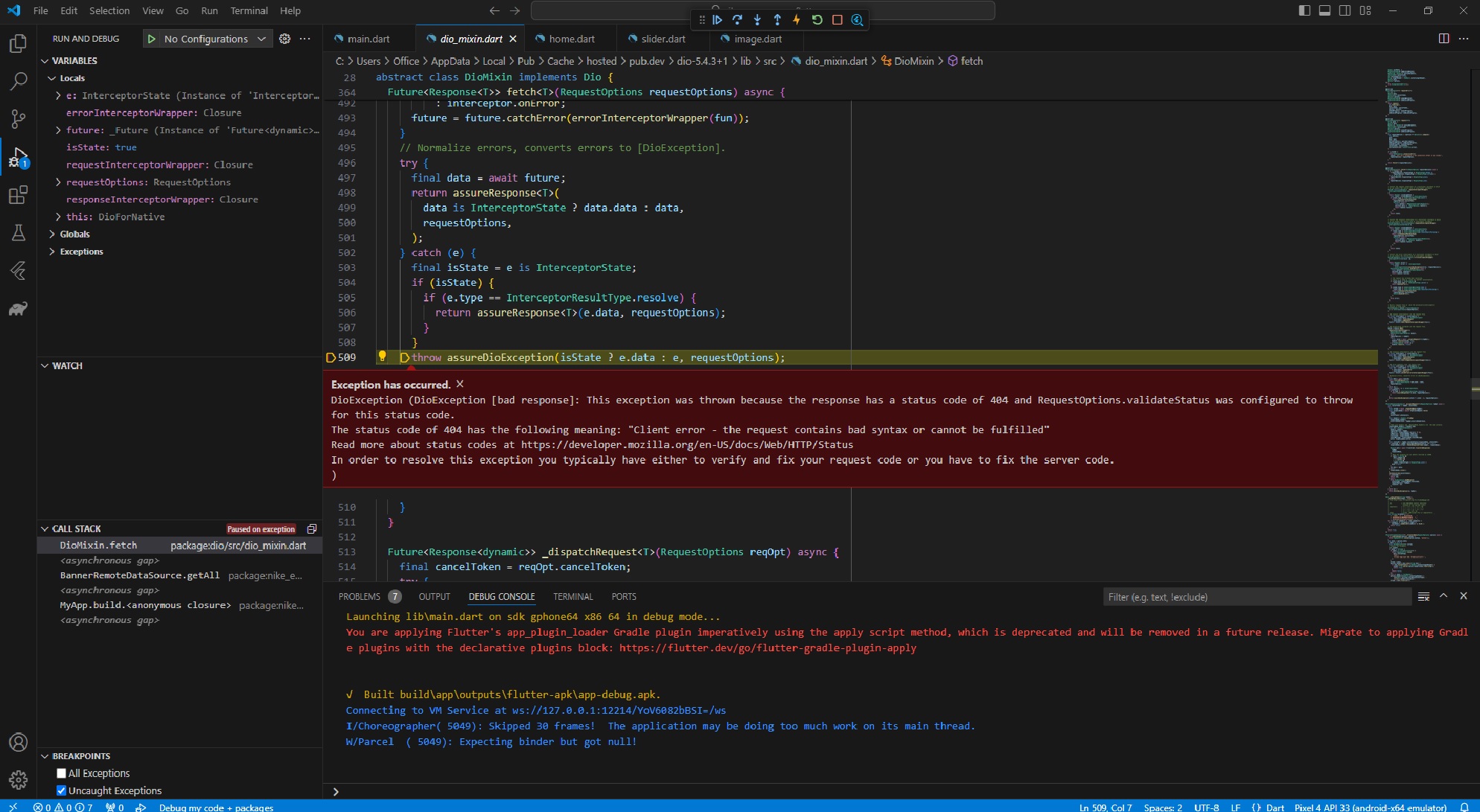Open the Selection menu
The image size is (1480, 812).
[109, 10]
